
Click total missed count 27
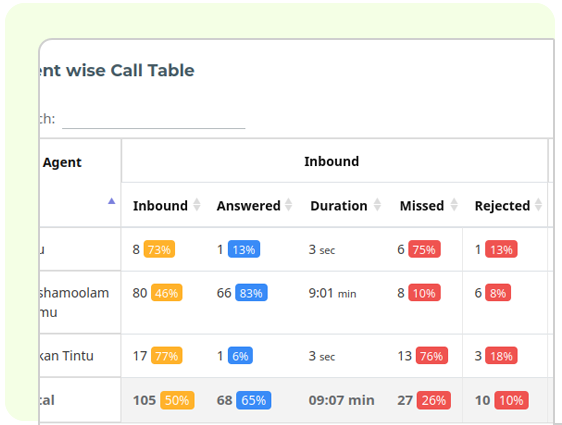coord(405,400)
